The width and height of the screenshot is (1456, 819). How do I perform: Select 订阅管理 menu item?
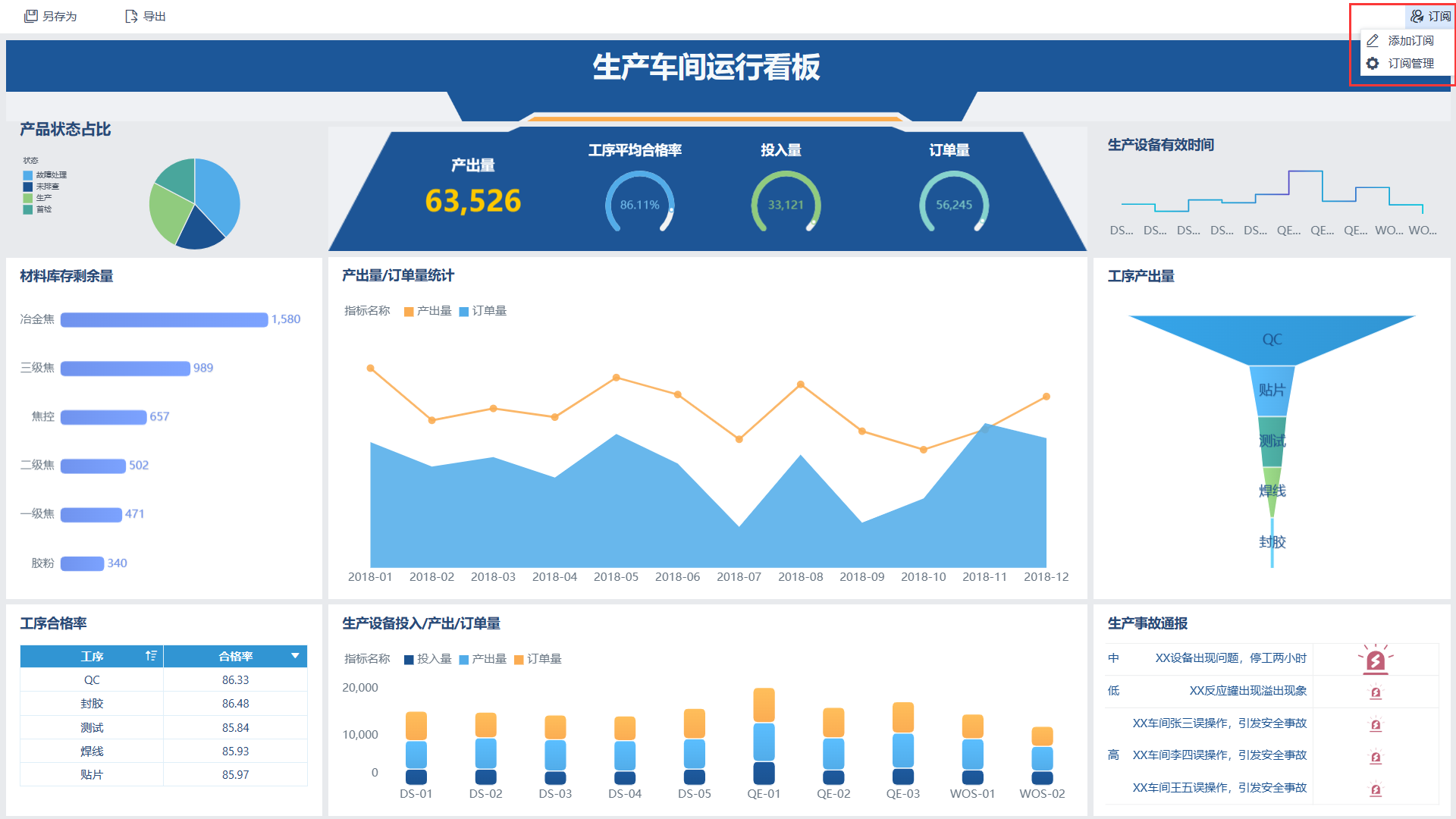[1410, 64]
